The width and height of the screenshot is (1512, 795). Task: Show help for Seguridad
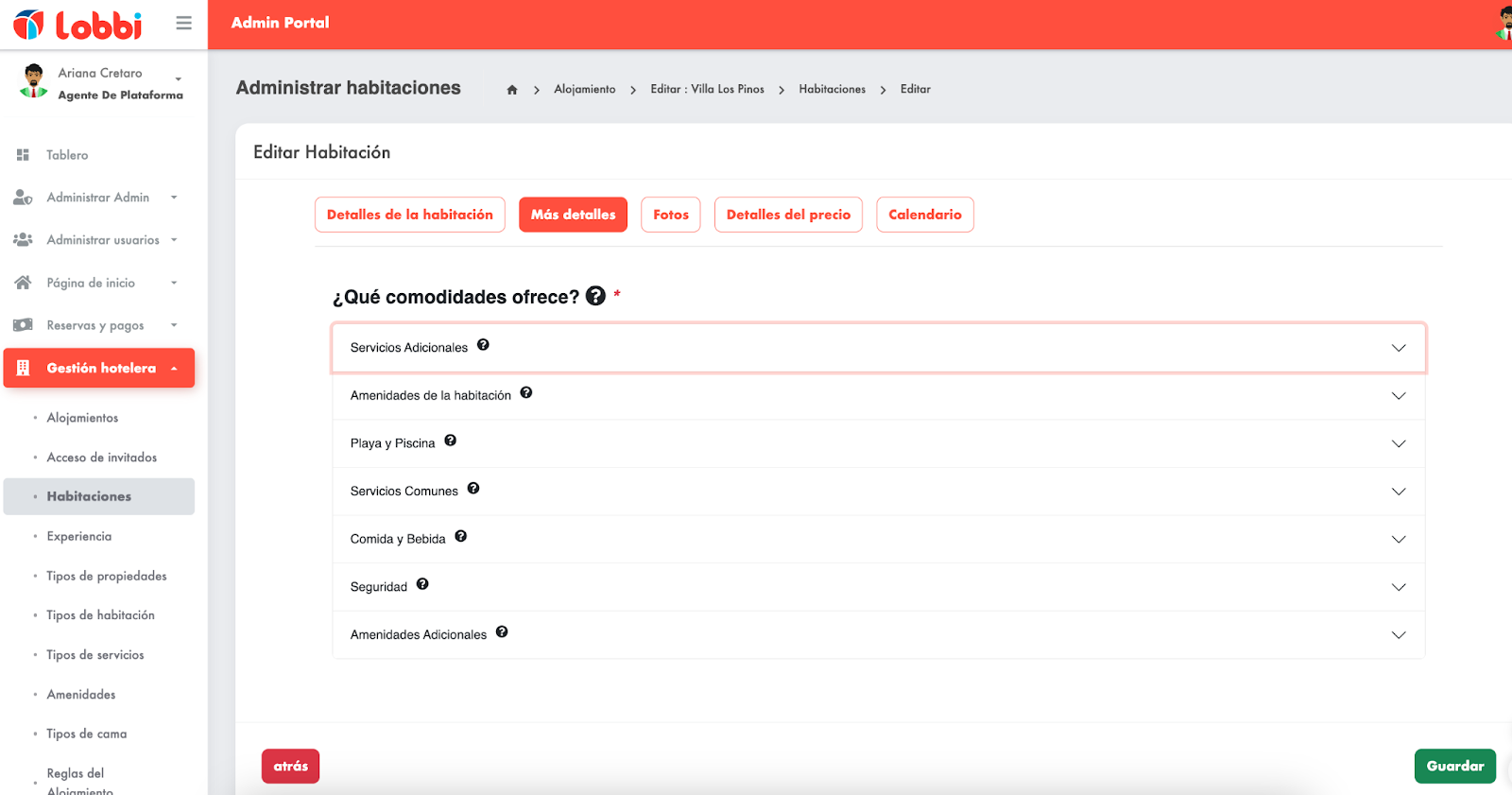(x=422, y=584)
